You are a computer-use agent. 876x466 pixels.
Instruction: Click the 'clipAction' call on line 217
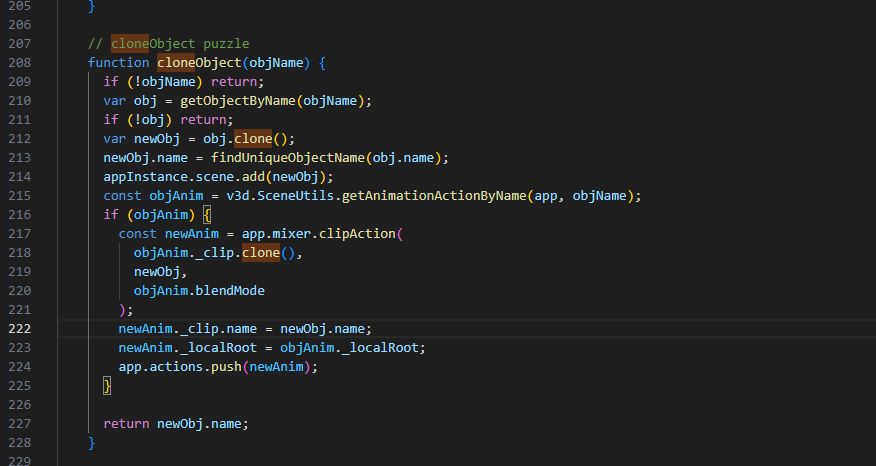click(x=356, y=234)
